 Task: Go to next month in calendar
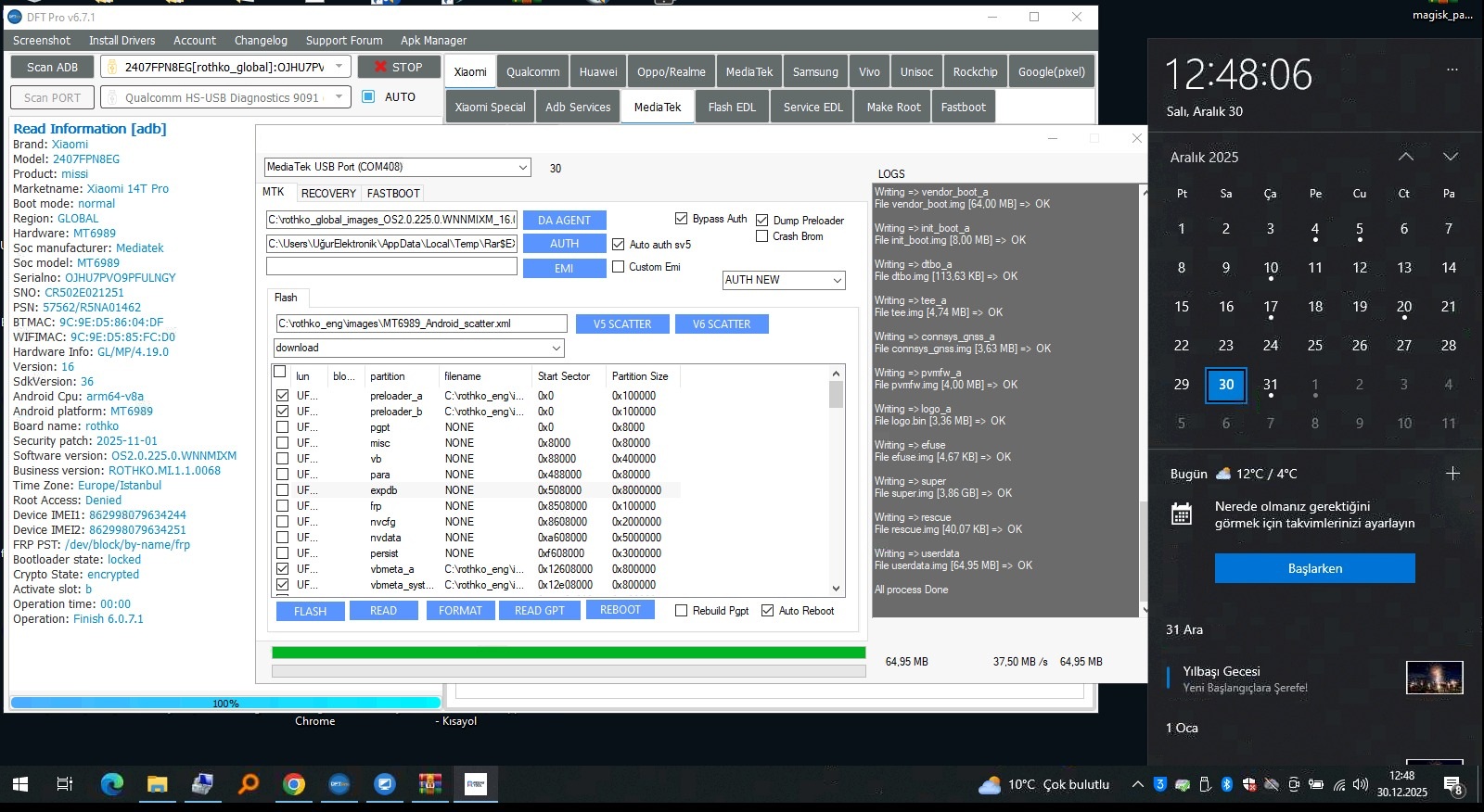(1451, 157)
